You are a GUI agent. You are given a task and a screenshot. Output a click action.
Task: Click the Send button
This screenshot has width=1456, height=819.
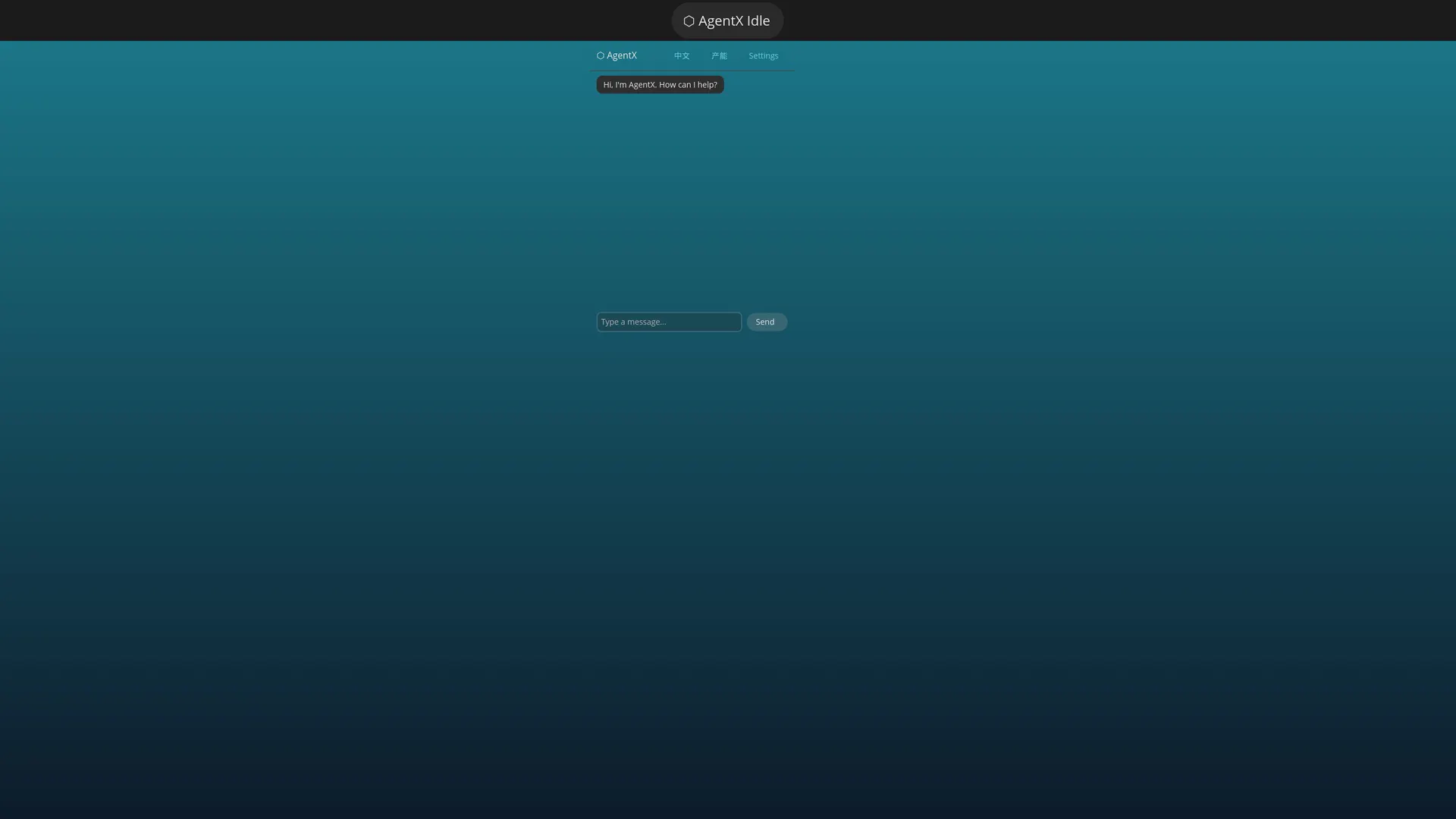coord(767,322)
